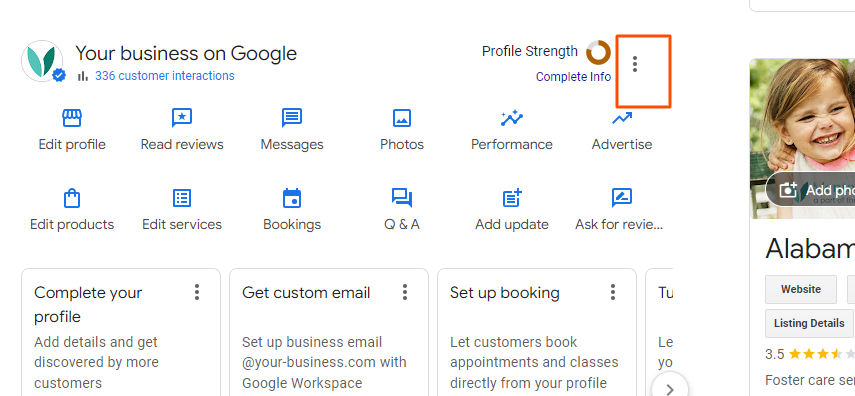
Task: Open Complete your profile card options menu
Action: coord(197,292)
